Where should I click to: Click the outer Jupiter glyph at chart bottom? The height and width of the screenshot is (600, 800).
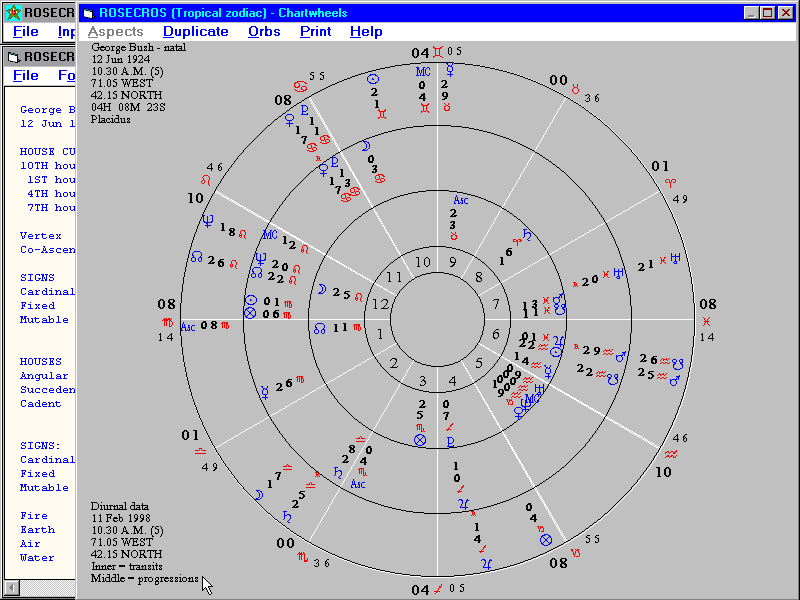coord(487,564)
